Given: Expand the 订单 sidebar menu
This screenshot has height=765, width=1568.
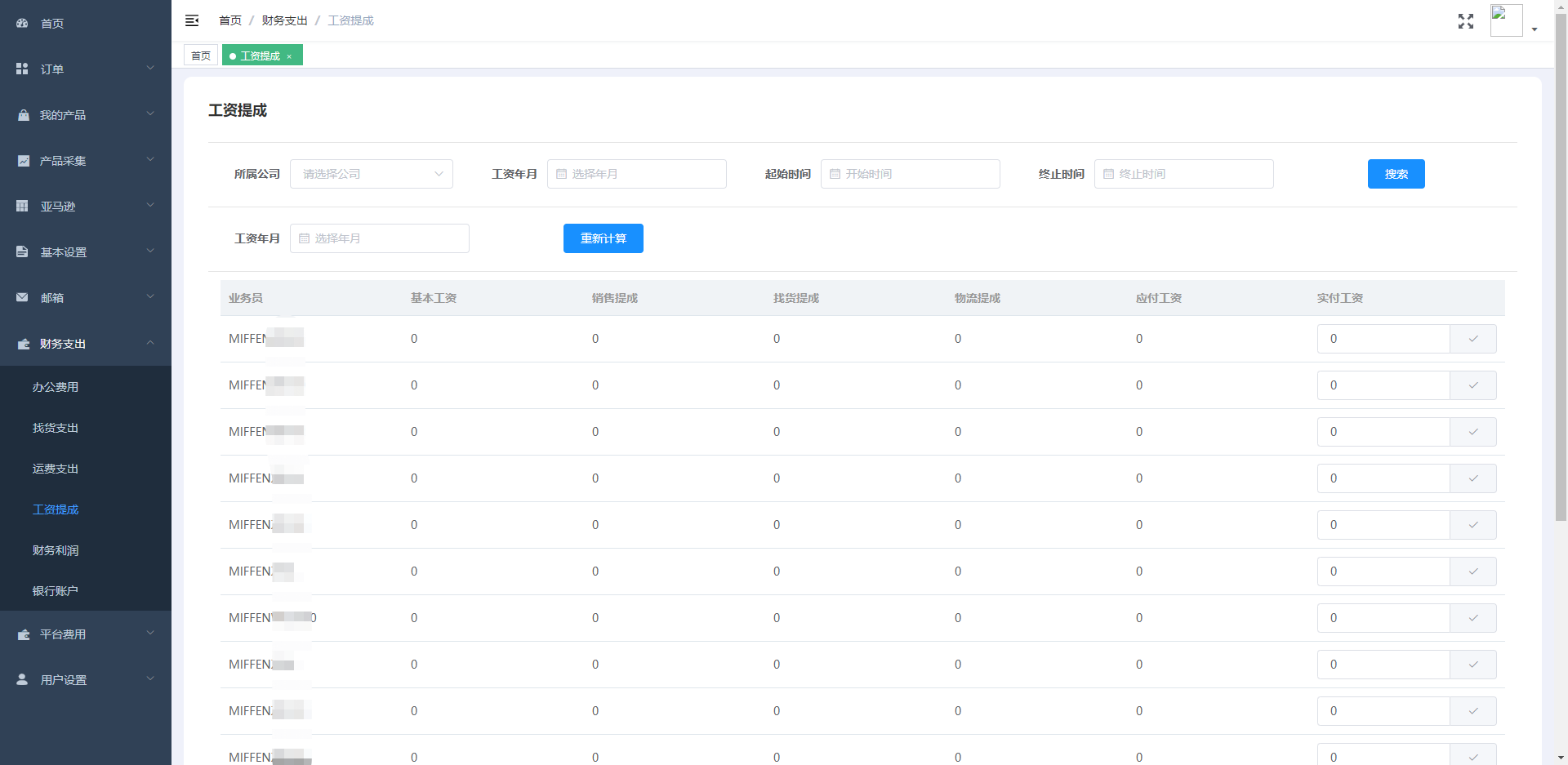Looking at the screenshot, I should pyautogui.click(x=85, y=69).
